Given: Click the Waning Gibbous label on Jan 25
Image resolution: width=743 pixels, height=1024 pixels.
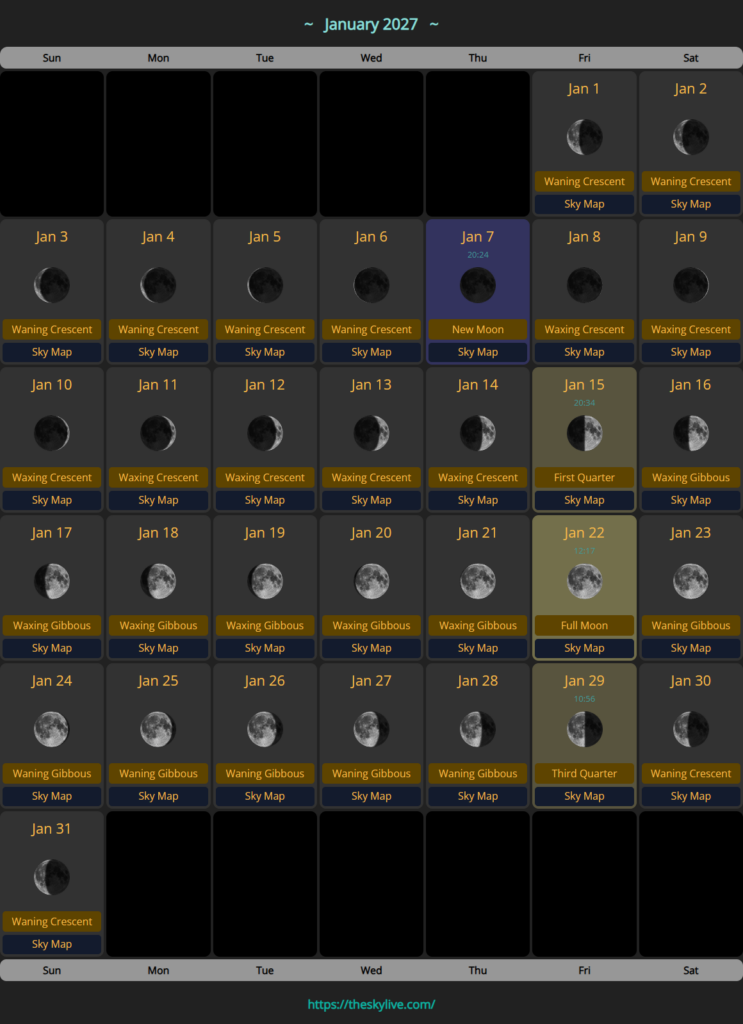Looking at the screenshot, I should (x=158, y=774).
